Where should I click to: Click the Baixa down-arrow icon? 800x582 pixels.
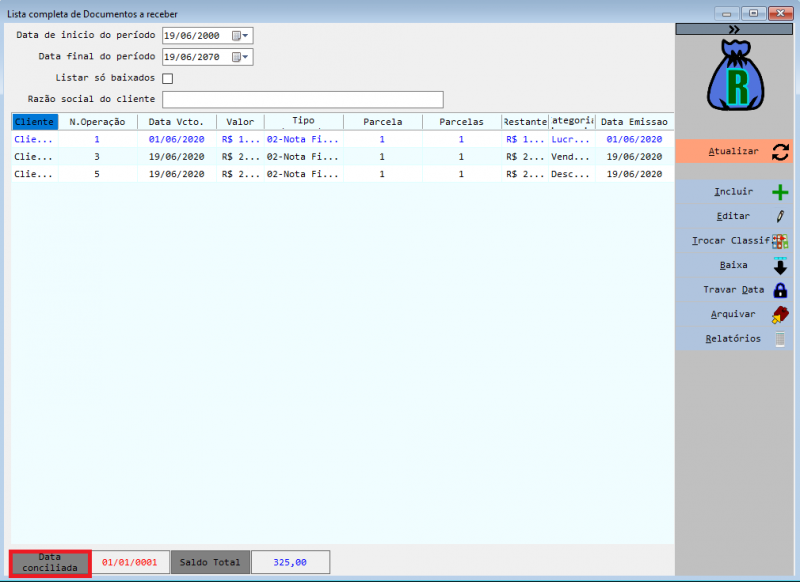pos(780,266)
